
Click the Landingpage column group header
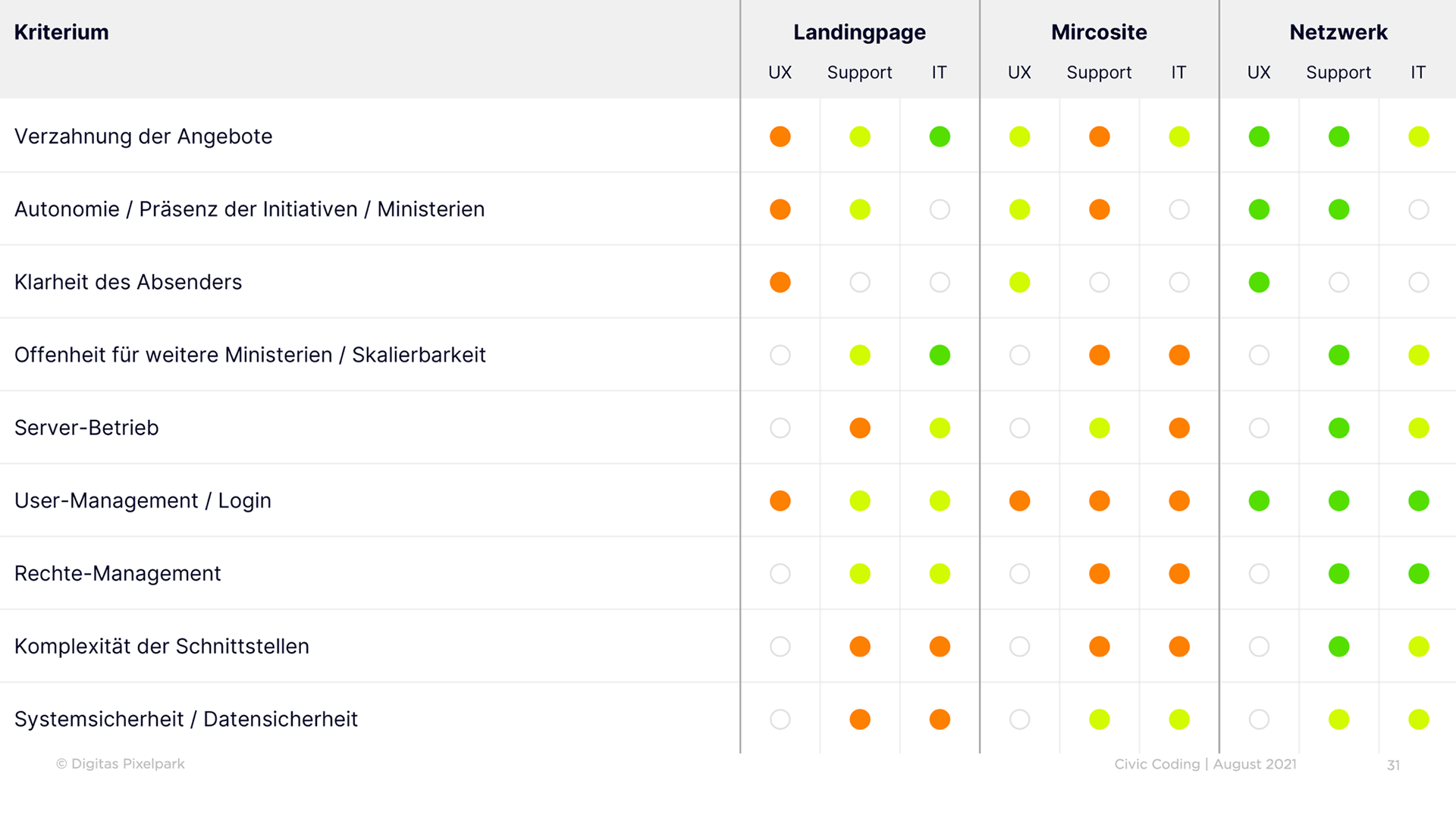(x=859, y=32)
